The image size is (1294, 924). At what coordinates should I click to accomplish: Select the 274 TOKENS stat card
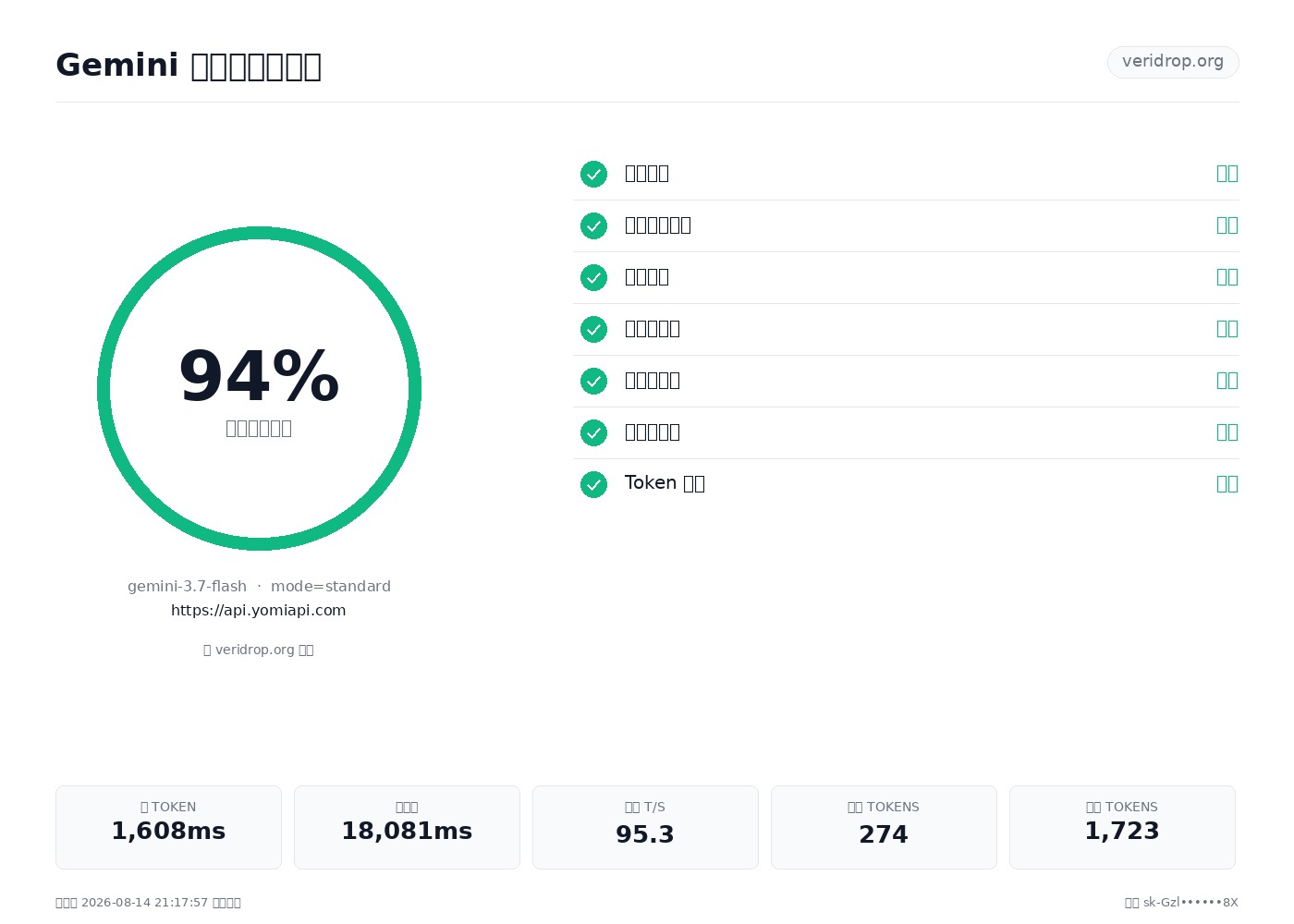tap(884, 827)
